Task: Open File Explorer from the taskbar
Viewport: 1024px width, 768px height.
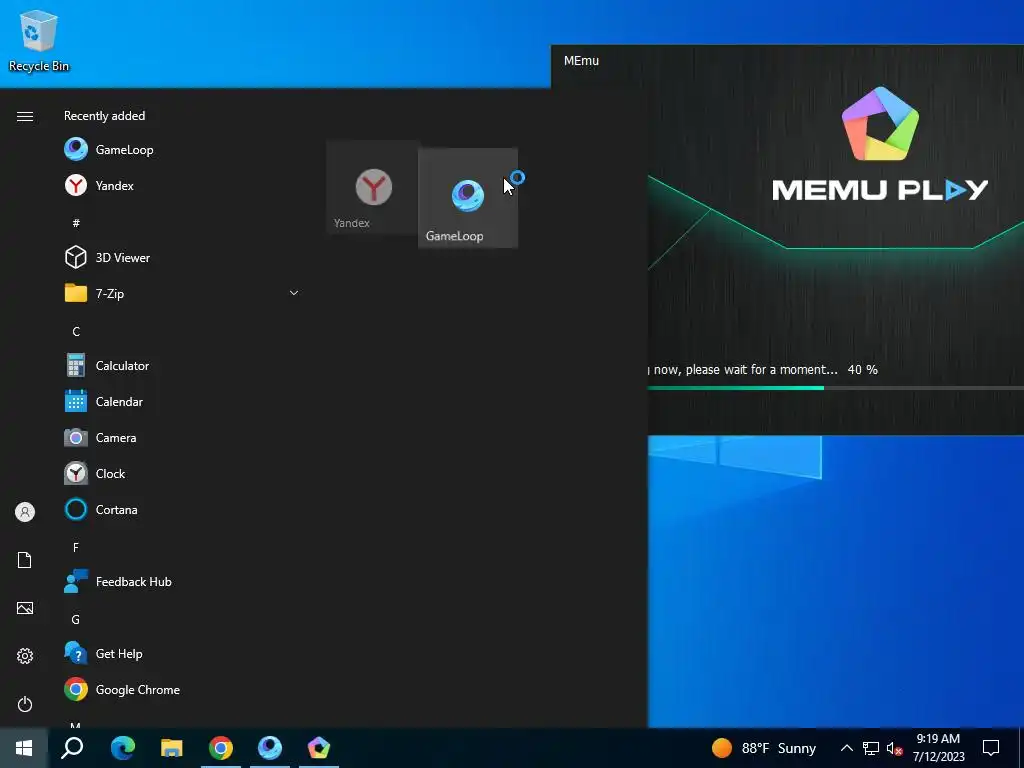Action: click(172, 748)
